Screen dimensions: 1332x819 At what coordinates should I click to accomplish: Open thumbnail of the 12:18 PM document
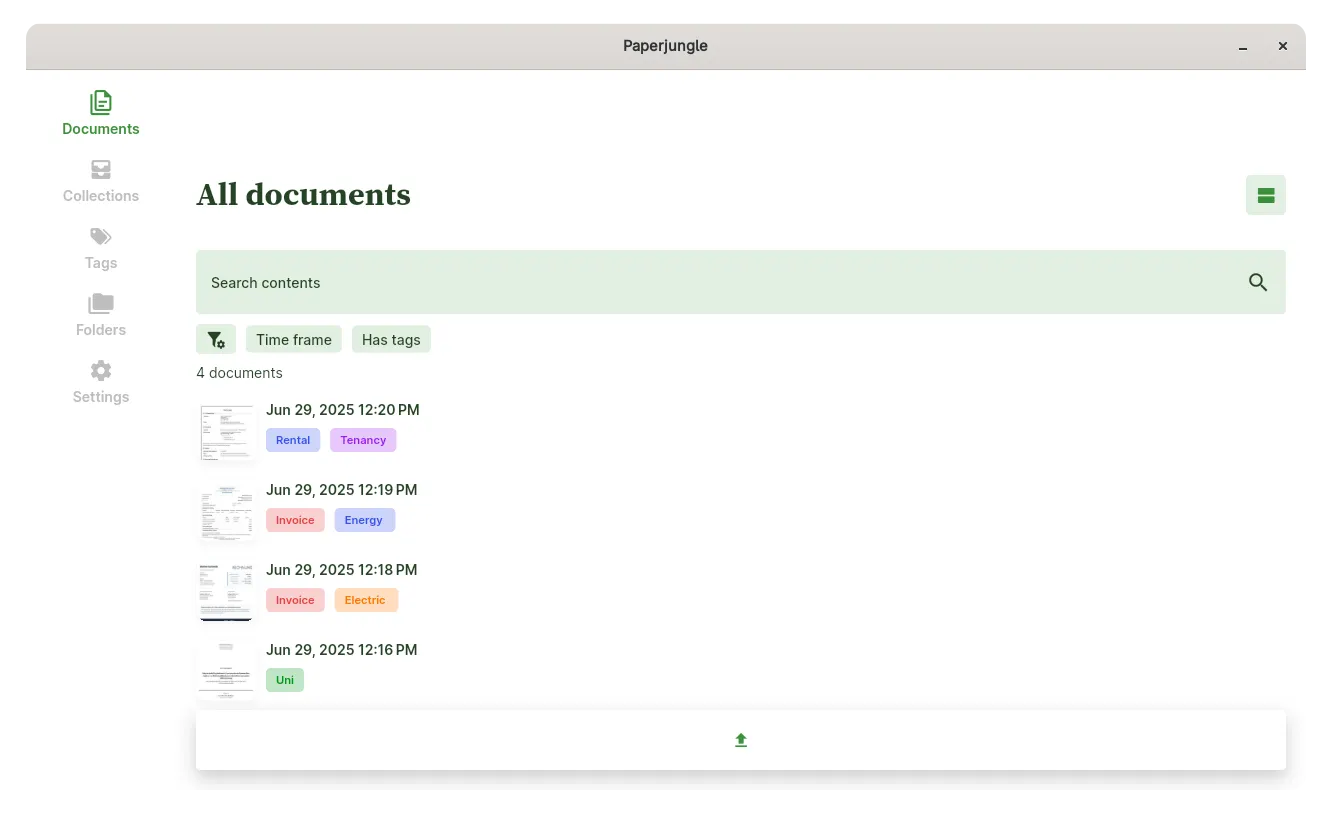point(227,591)
